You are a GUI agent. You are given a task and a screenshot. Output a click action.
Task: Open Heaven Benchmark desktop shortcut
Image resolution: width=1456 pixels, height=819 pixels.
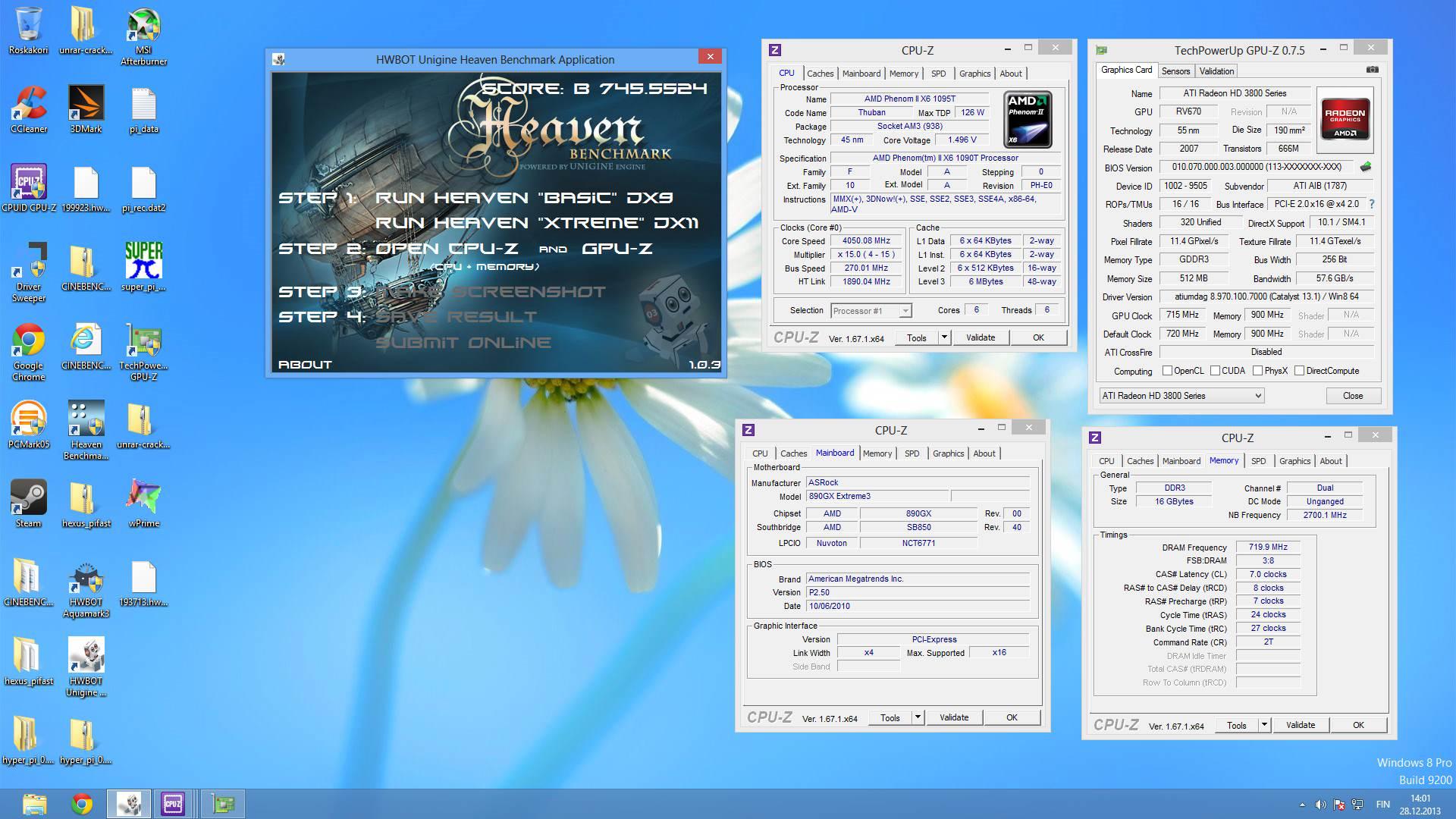(x=86, y=431)
